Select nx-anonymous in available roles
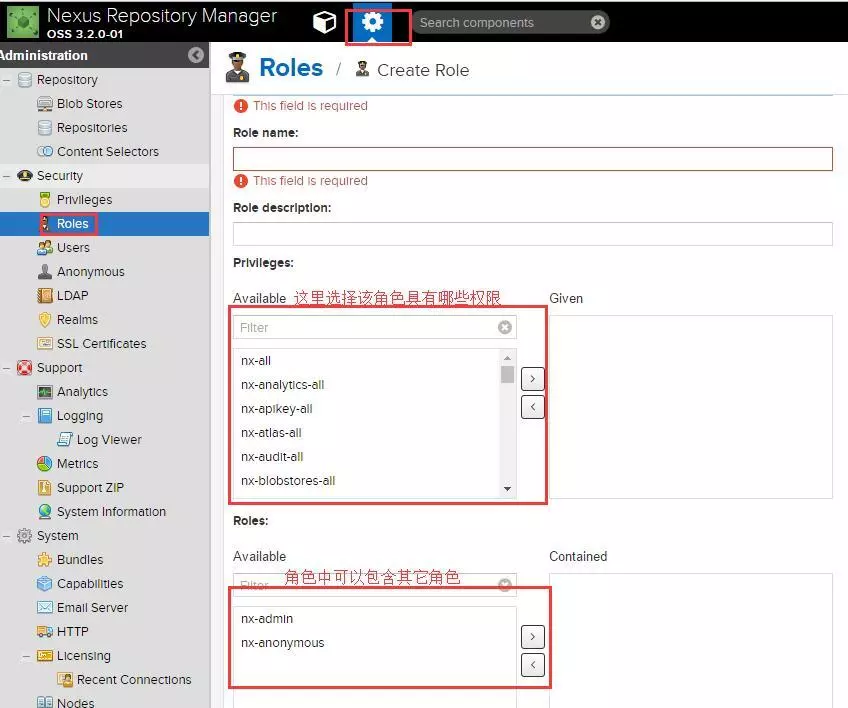 pyautogui.click(x=375, y=643)
